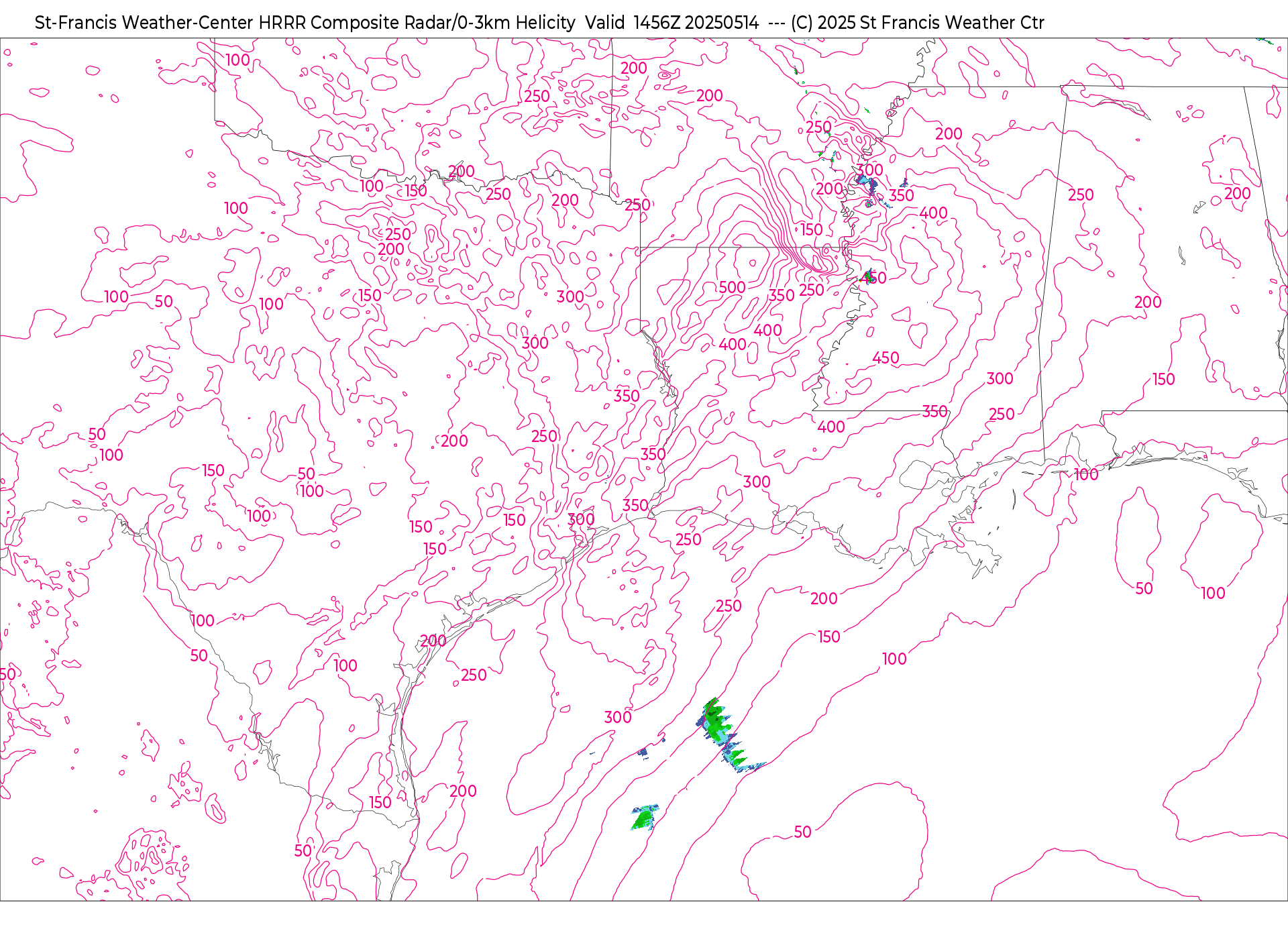Screen dimensions: 1288x939
Task: Click the '500' helicity contour label
Action: 732,288
